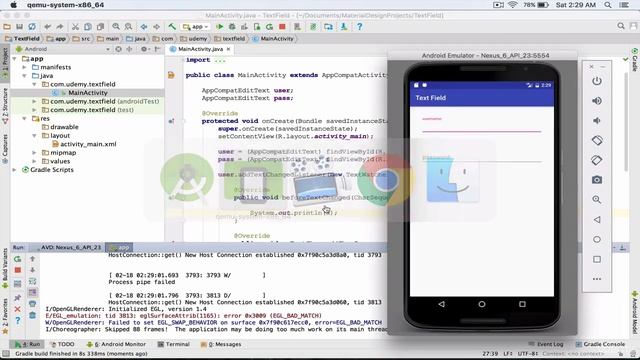
Task: Click Project panel settings gear icon
Action: click(144, 49)
